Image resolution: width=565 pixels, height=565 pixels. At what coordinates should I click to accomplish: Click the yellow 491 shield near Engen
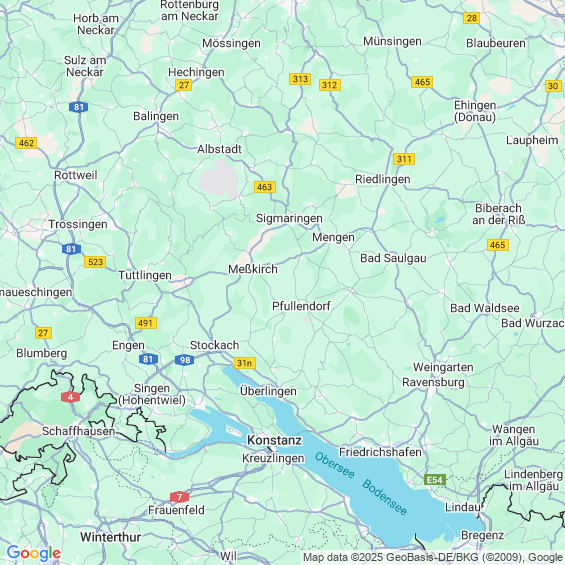coord(146,323)
